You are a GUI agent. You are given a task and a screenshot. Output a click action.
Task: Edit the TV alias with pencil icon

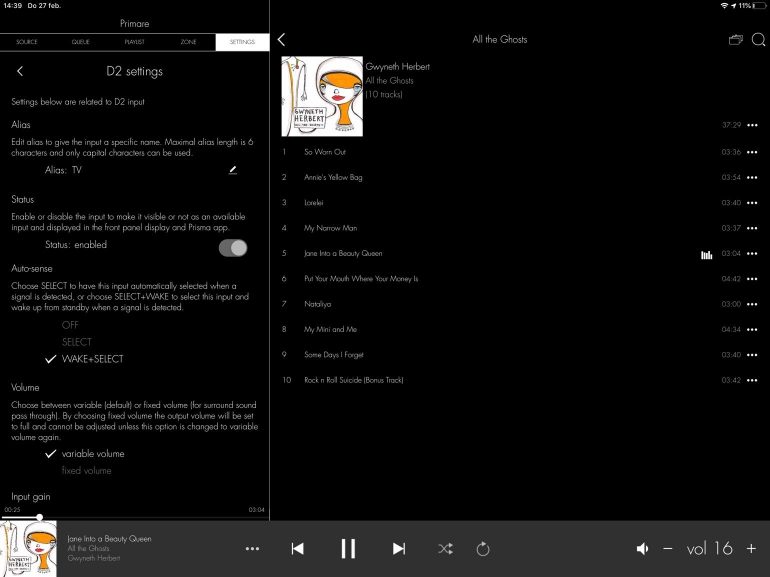[232, 170]
